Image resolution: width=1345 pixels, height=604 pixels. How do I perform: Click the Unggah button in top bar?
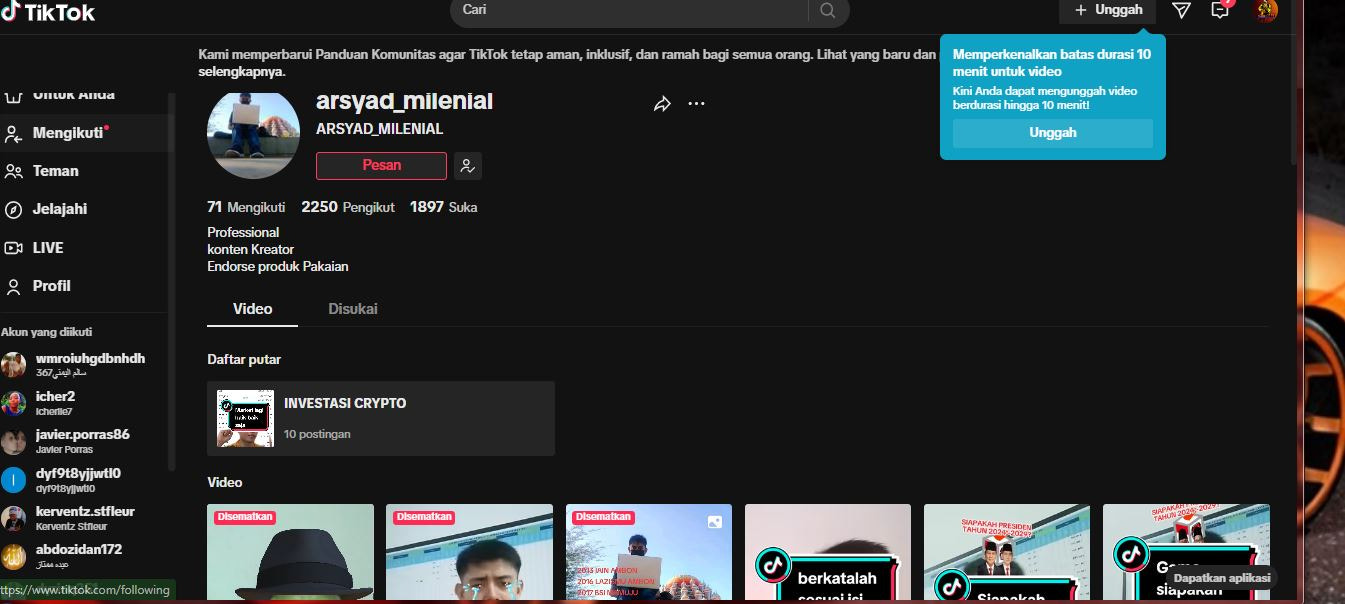(1108, 10)
